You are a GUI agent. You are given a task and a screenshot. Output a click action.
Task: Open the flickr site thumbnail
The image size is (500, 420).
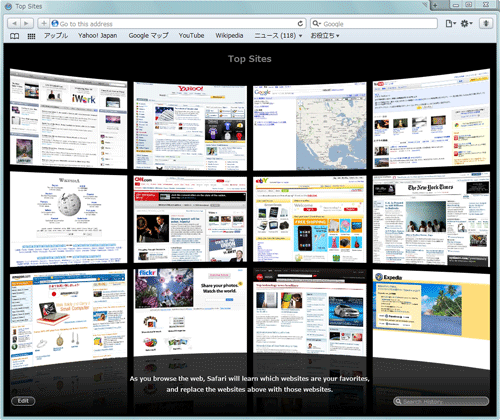[x=190, y=312]
